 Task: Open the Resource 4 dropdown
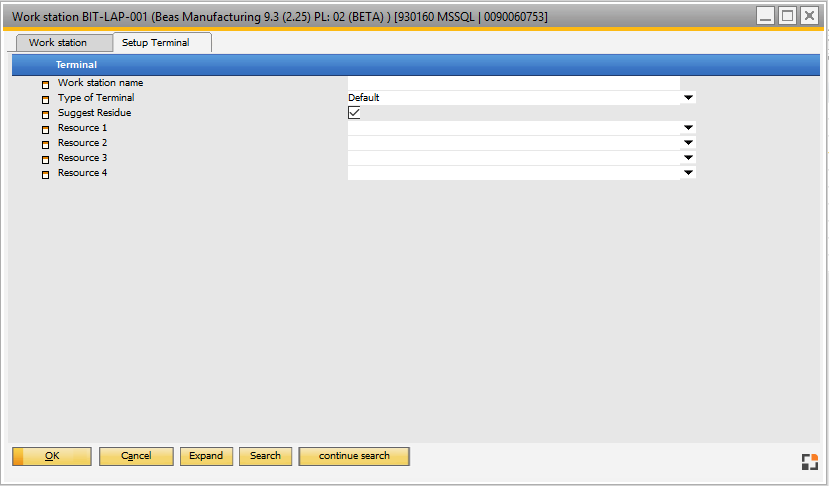pos(688,173)
